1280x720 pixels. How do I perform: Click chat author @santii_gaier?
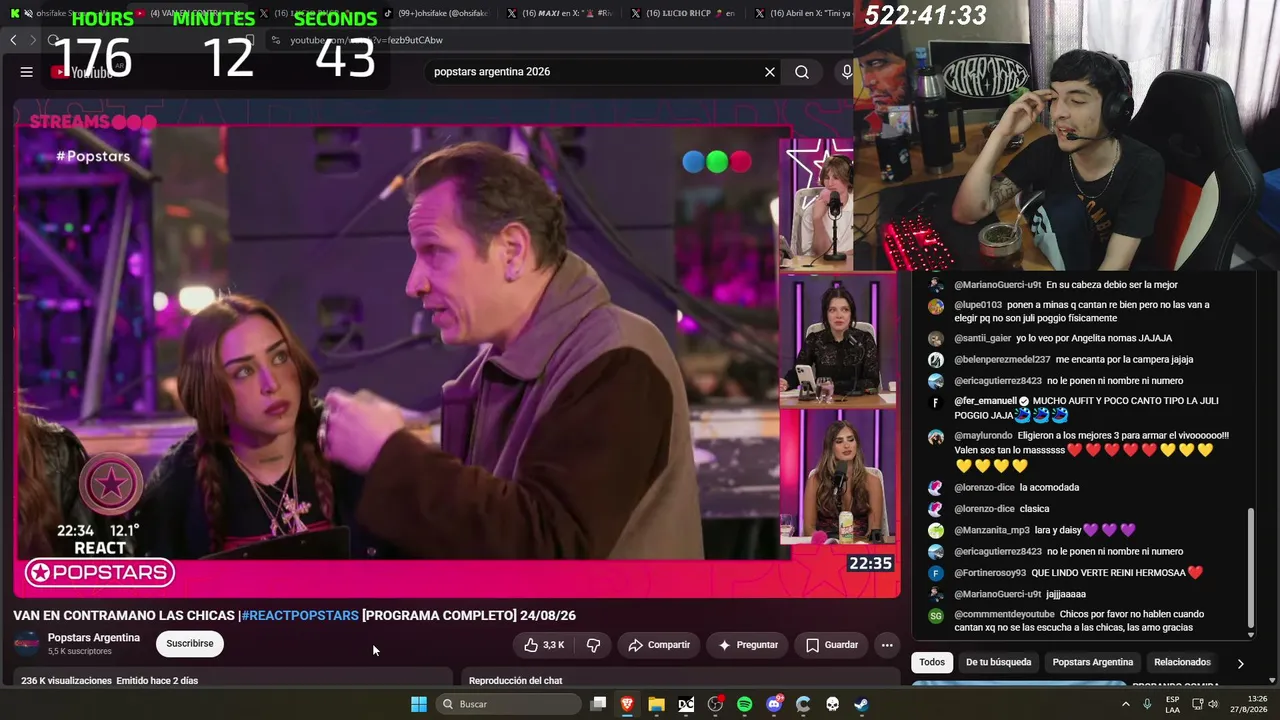(x=982, y=338)
